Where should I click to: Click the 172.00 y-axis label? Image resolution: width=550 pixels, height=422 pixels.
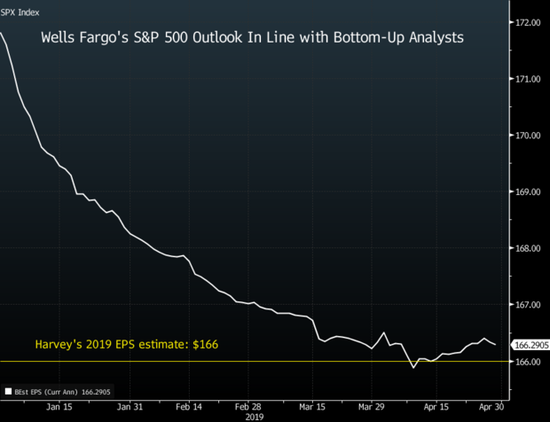click(528, 23)
